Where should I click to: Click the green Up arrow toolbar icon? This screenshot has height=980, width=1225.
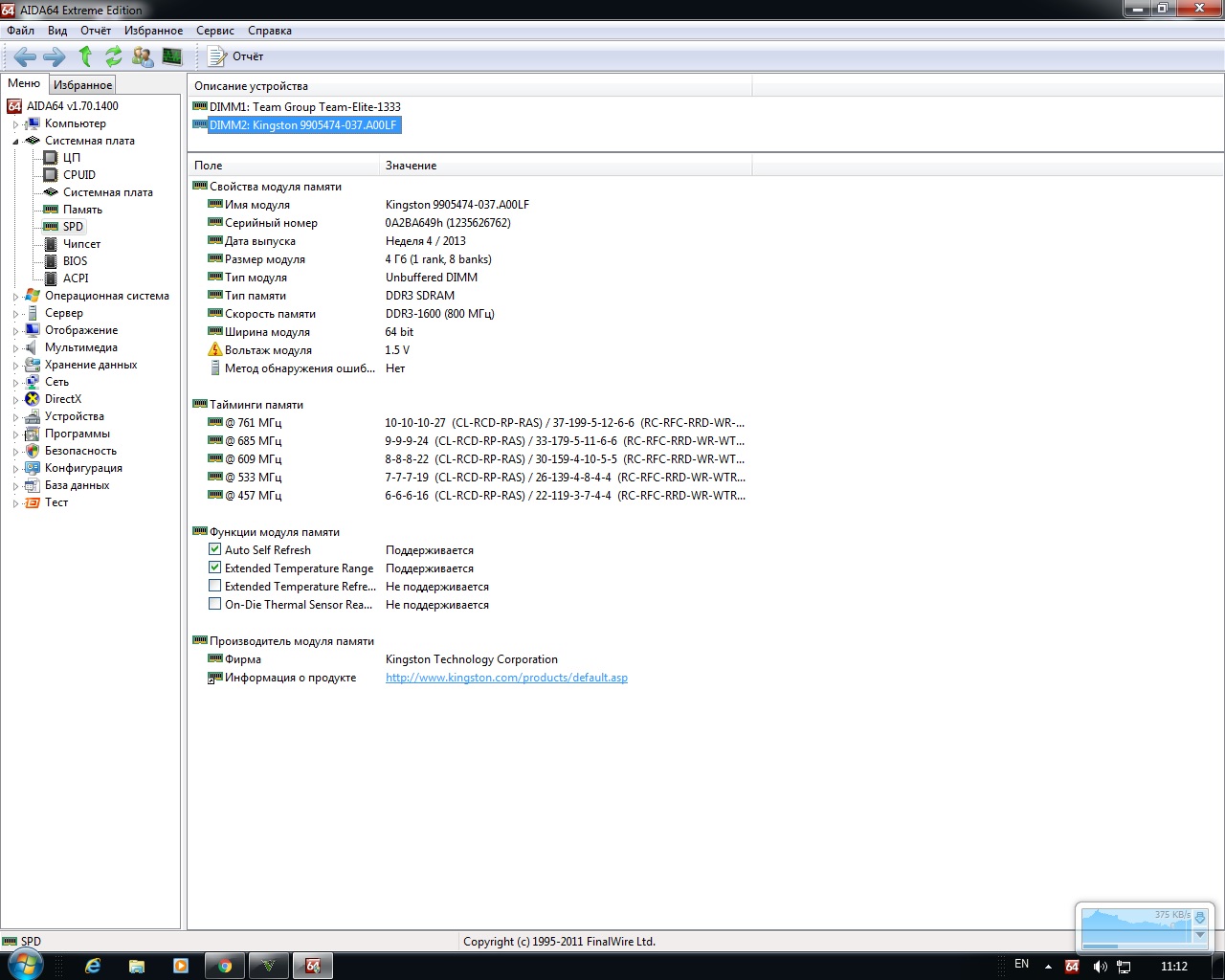coord(85,56)
